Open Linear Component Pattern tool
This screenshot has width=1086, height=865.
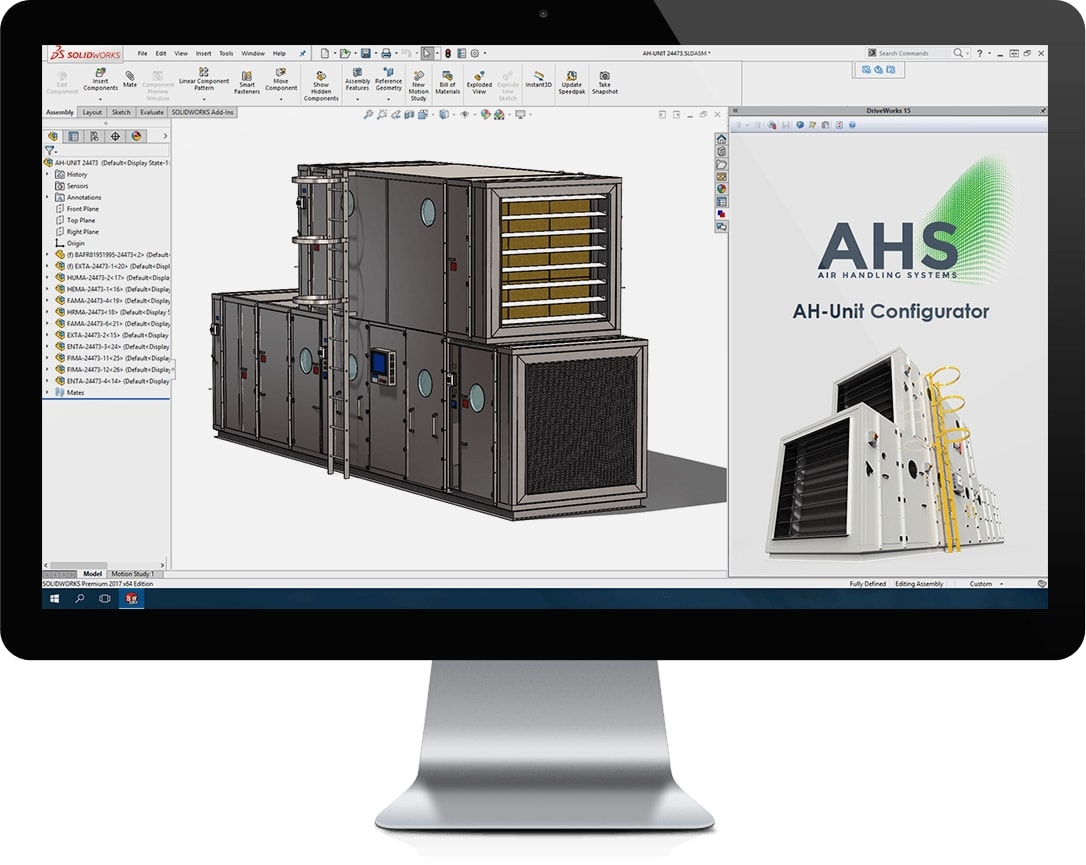tap(204, 79)
